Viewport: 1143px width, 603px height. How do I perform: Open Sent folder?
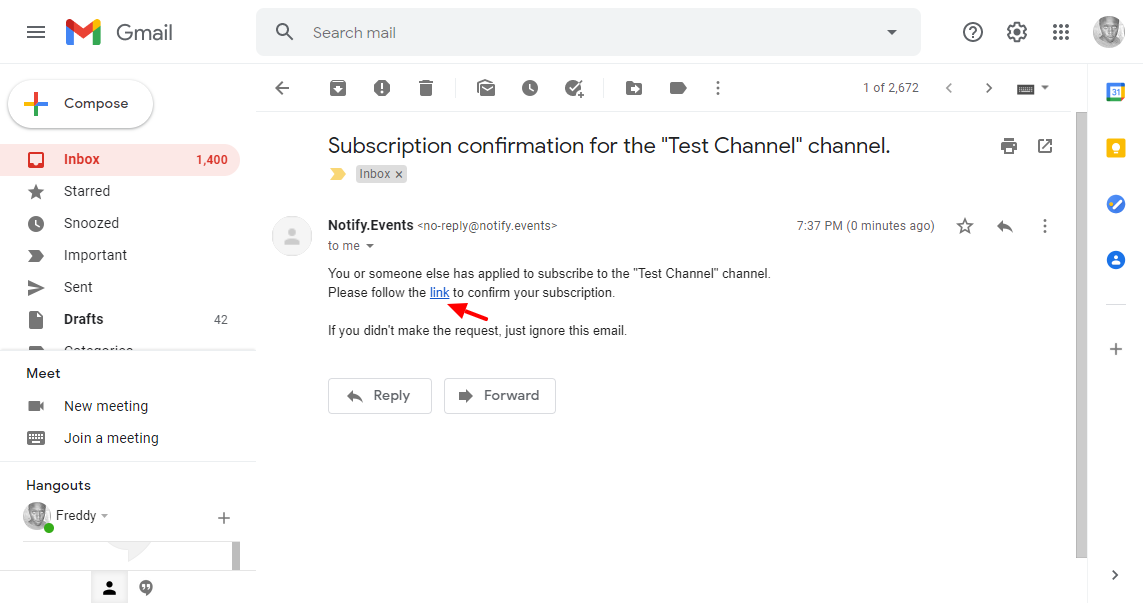tap(120, 288)
